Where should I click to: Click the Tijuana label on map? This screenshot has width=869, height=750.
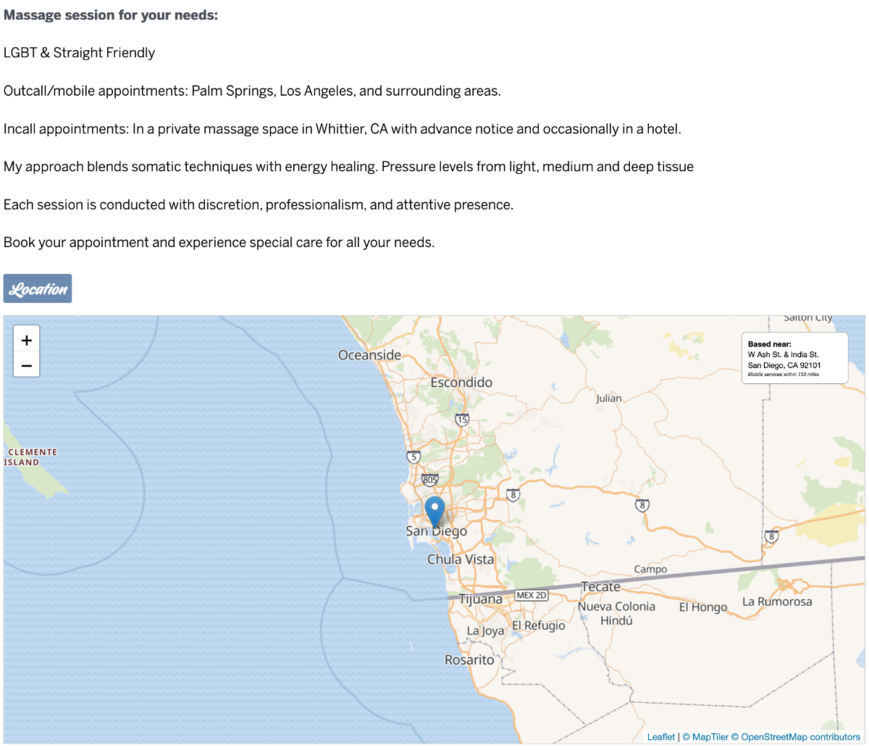pyautogui.click(x=480, y=599)
